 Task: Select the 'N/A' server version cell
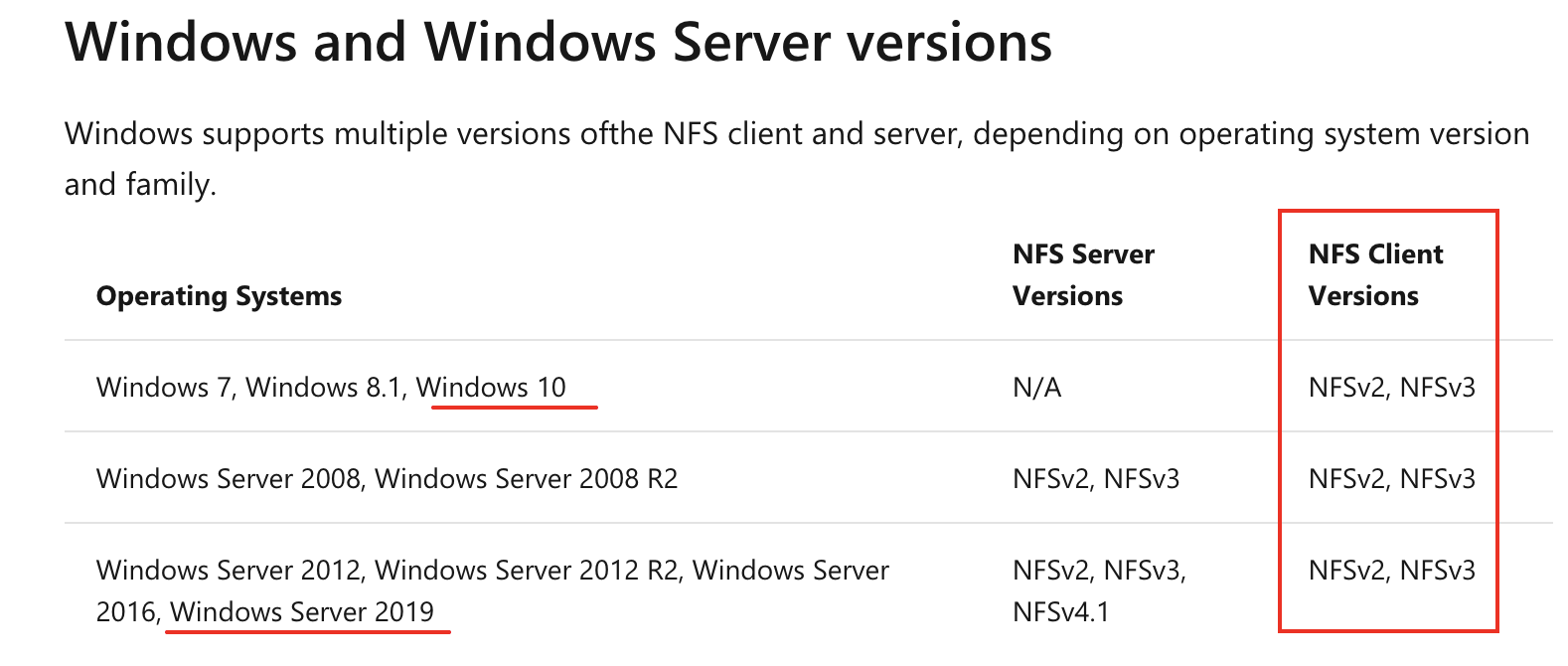pyautogui.click(x=1036, y=387)
